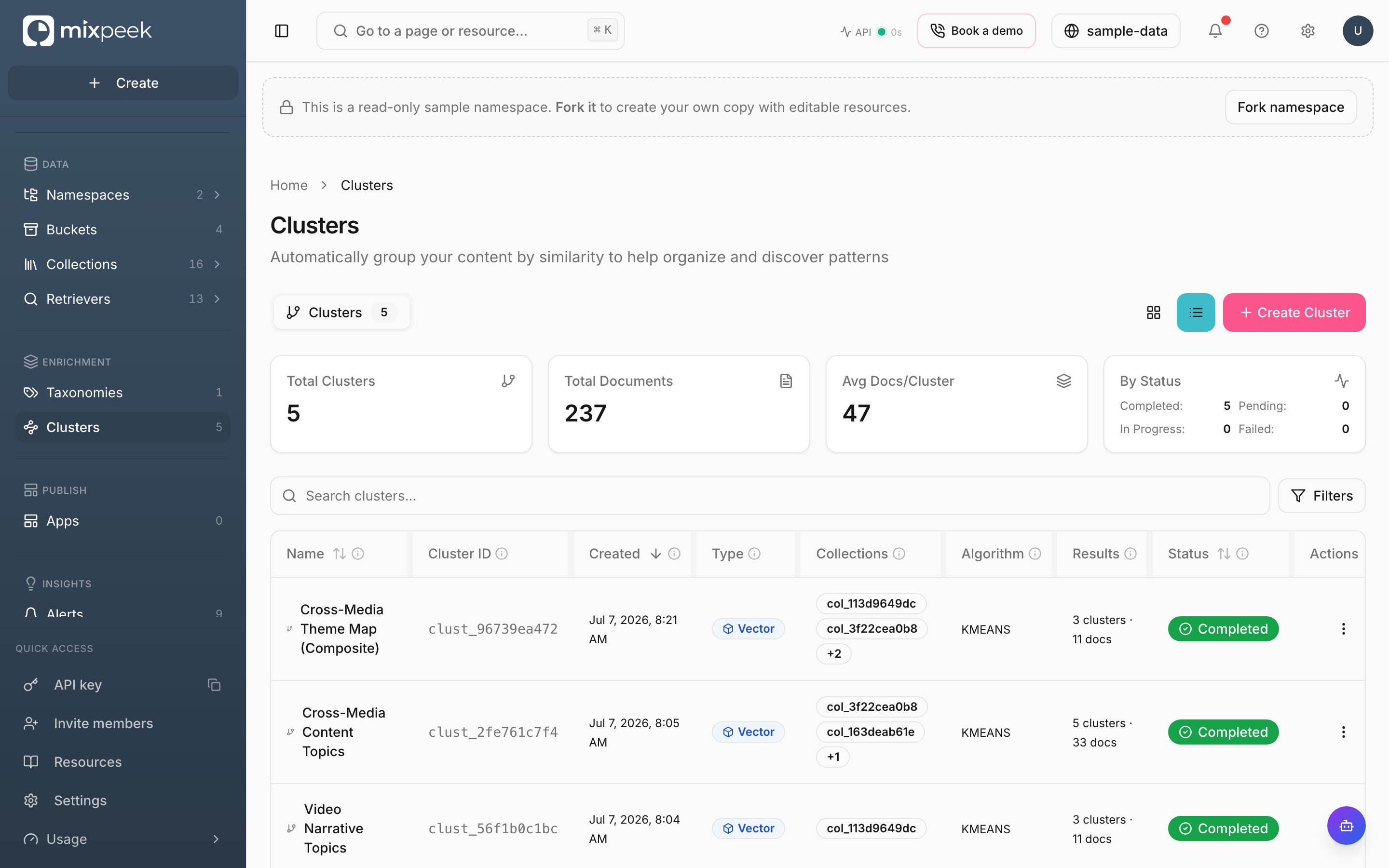This screenshot has height=868, width=1389.
Task: Click Vector type badge for Video Narrative Topics
Action: click(x=748, y=828)
